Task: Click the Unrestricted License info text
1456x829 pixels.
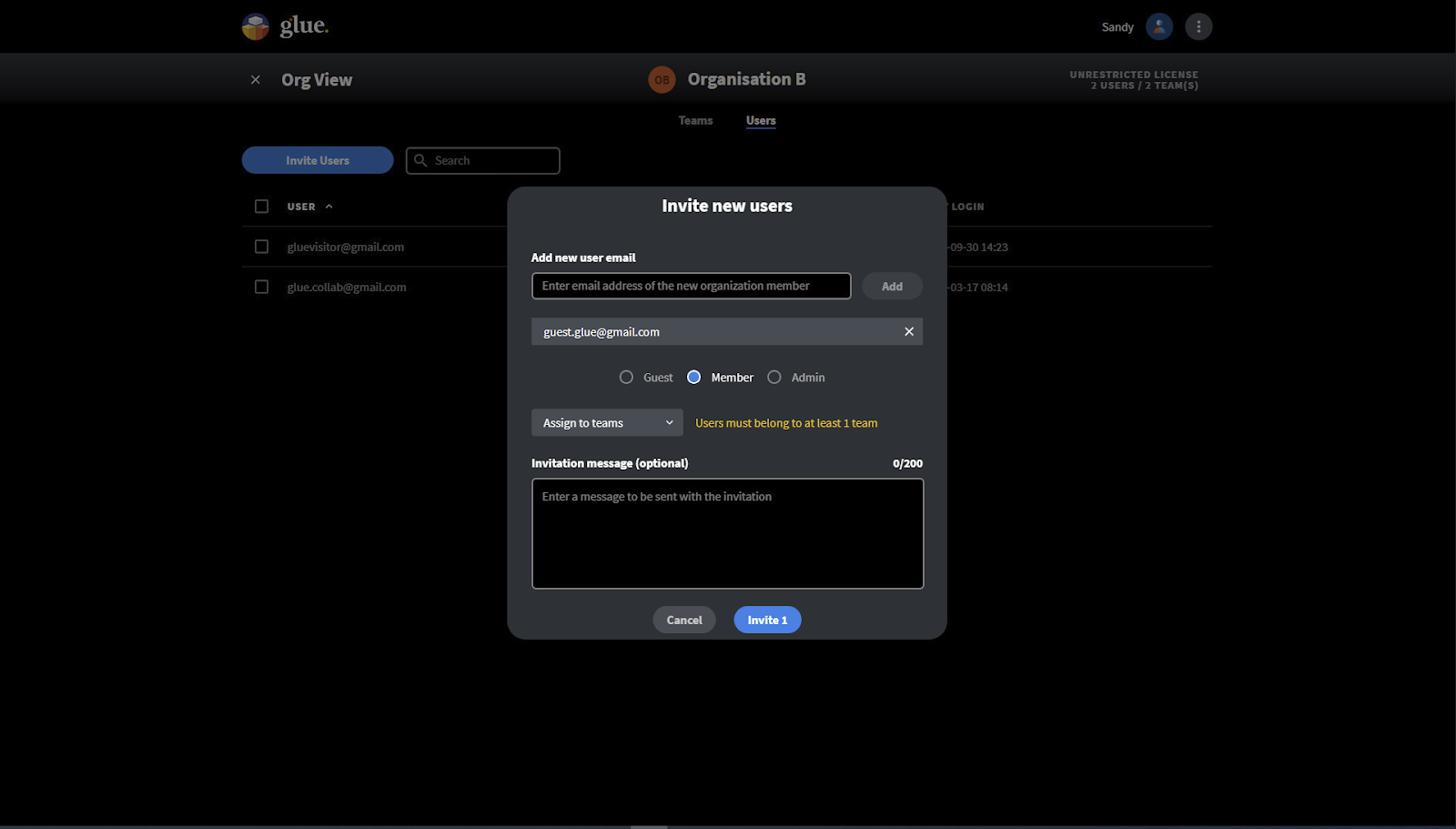Action: click(1134, 80)
